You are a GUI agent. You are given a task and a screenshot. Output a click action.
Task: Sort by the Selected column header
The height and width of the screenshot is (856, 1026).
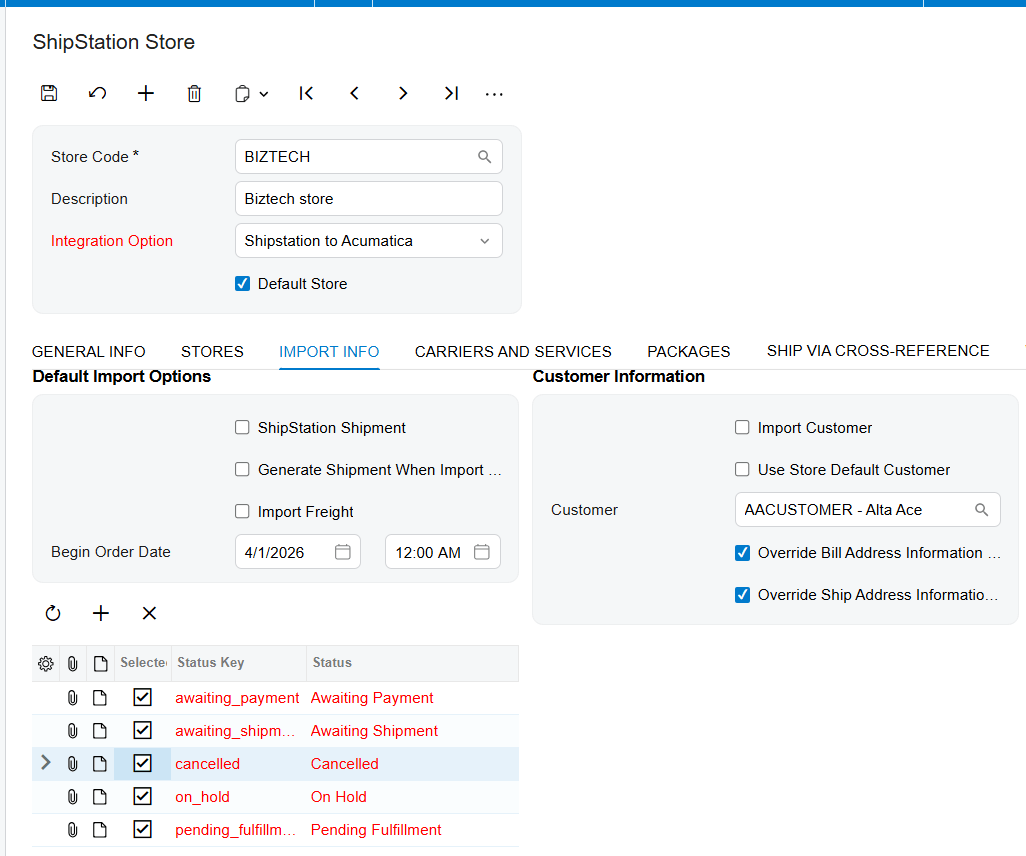[x=143, y=662]
